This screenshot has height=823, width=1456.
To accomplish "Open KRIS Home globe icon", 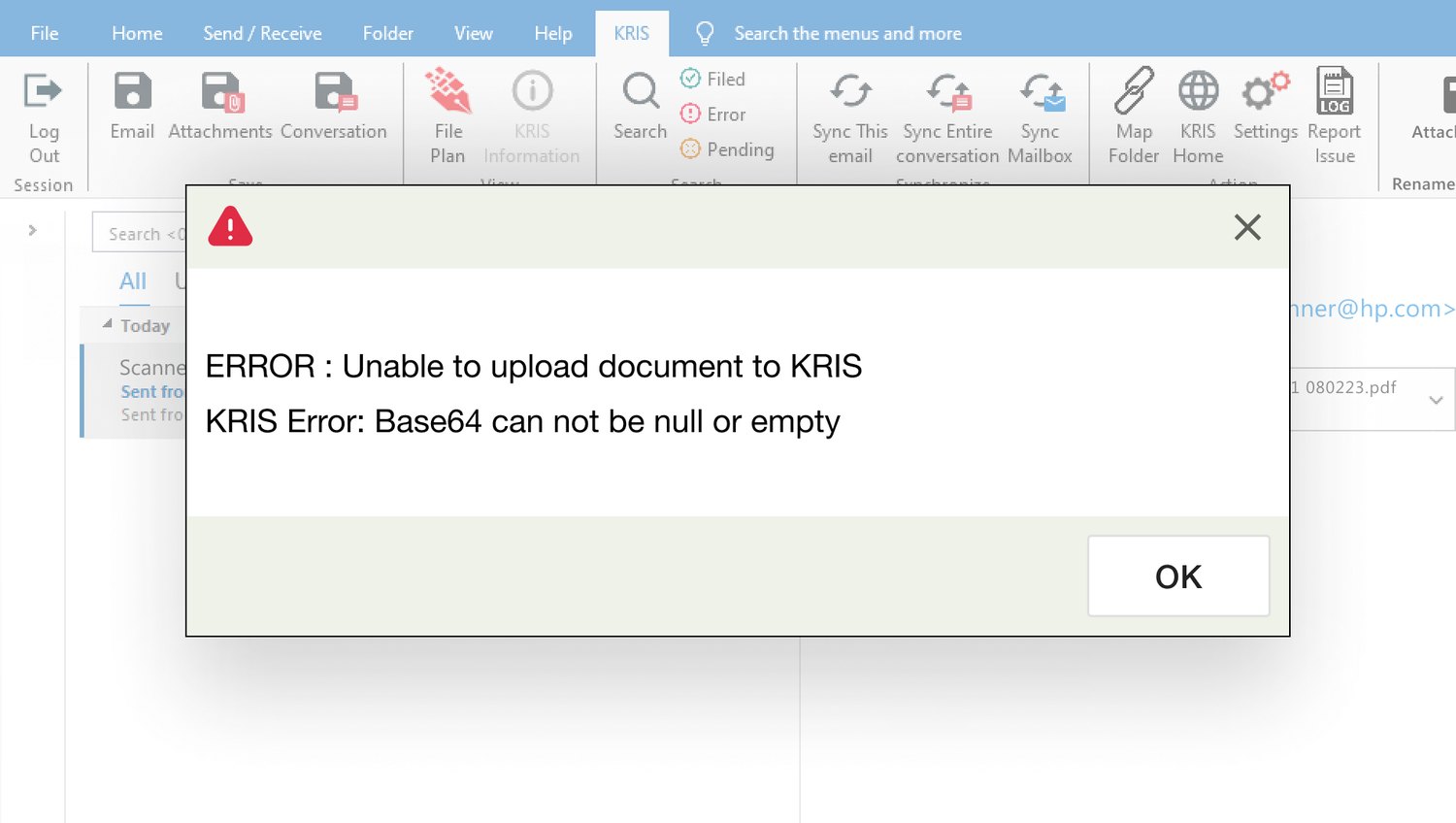I will click(x=1198, y=91).
